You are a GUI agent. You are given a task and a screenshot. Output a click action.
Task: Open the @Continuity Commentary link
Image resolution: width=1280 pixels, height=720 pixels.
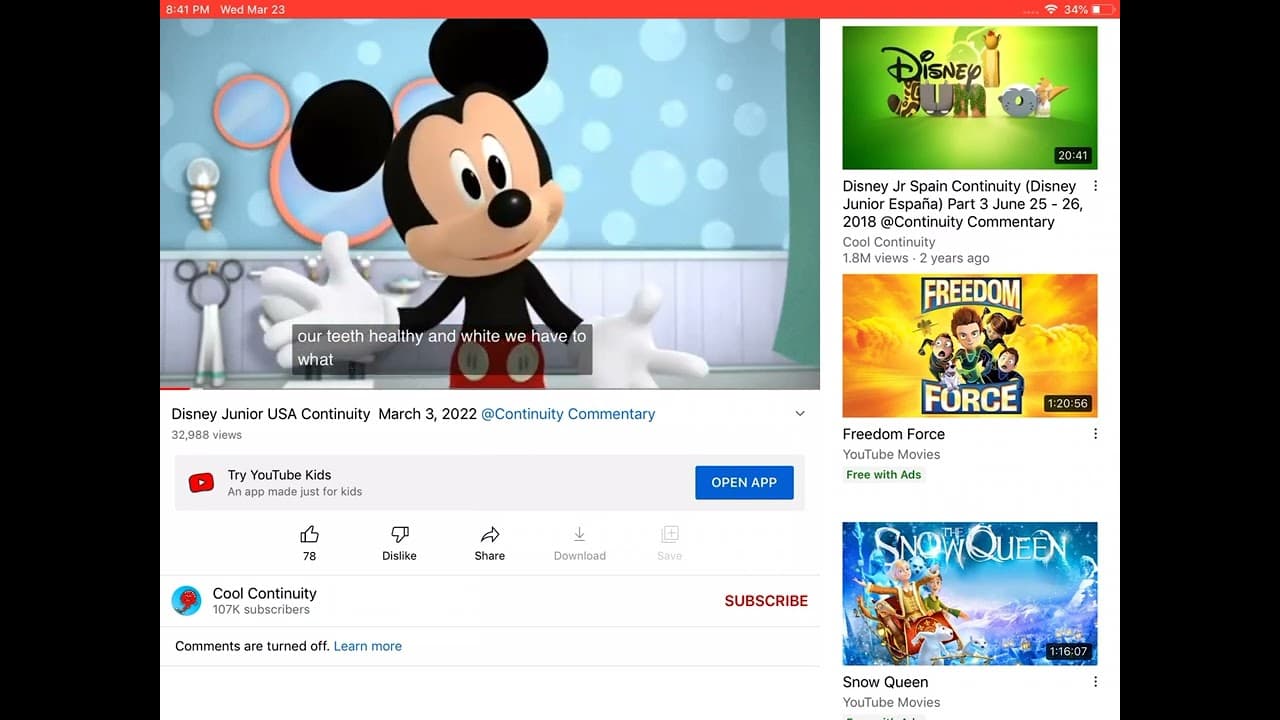(x=568, y=414)
